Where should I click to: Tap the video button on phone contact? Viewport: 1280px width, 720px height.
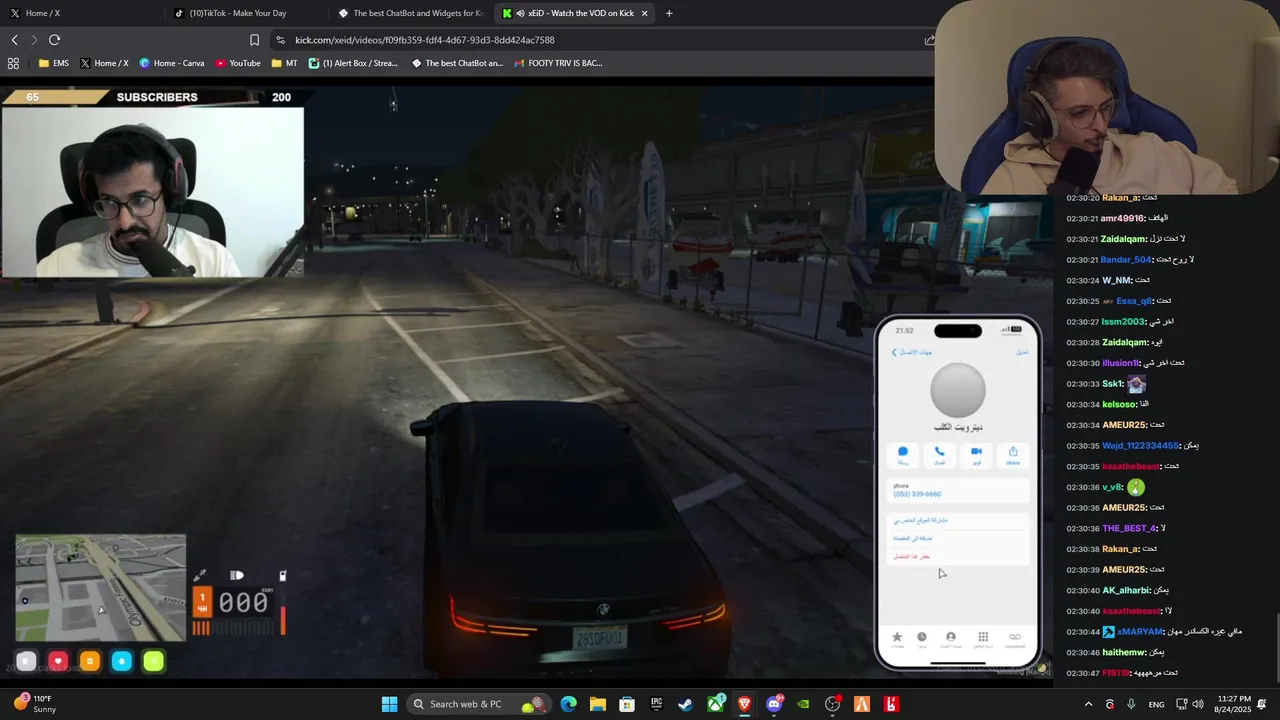tap(976, 455)
